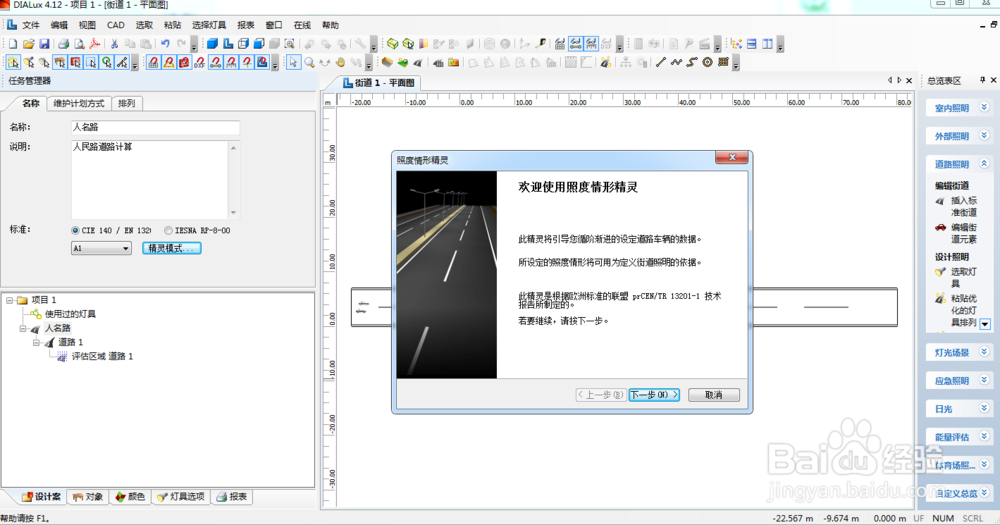
Task: Click the insert street element icon
Action: (418, 62)
